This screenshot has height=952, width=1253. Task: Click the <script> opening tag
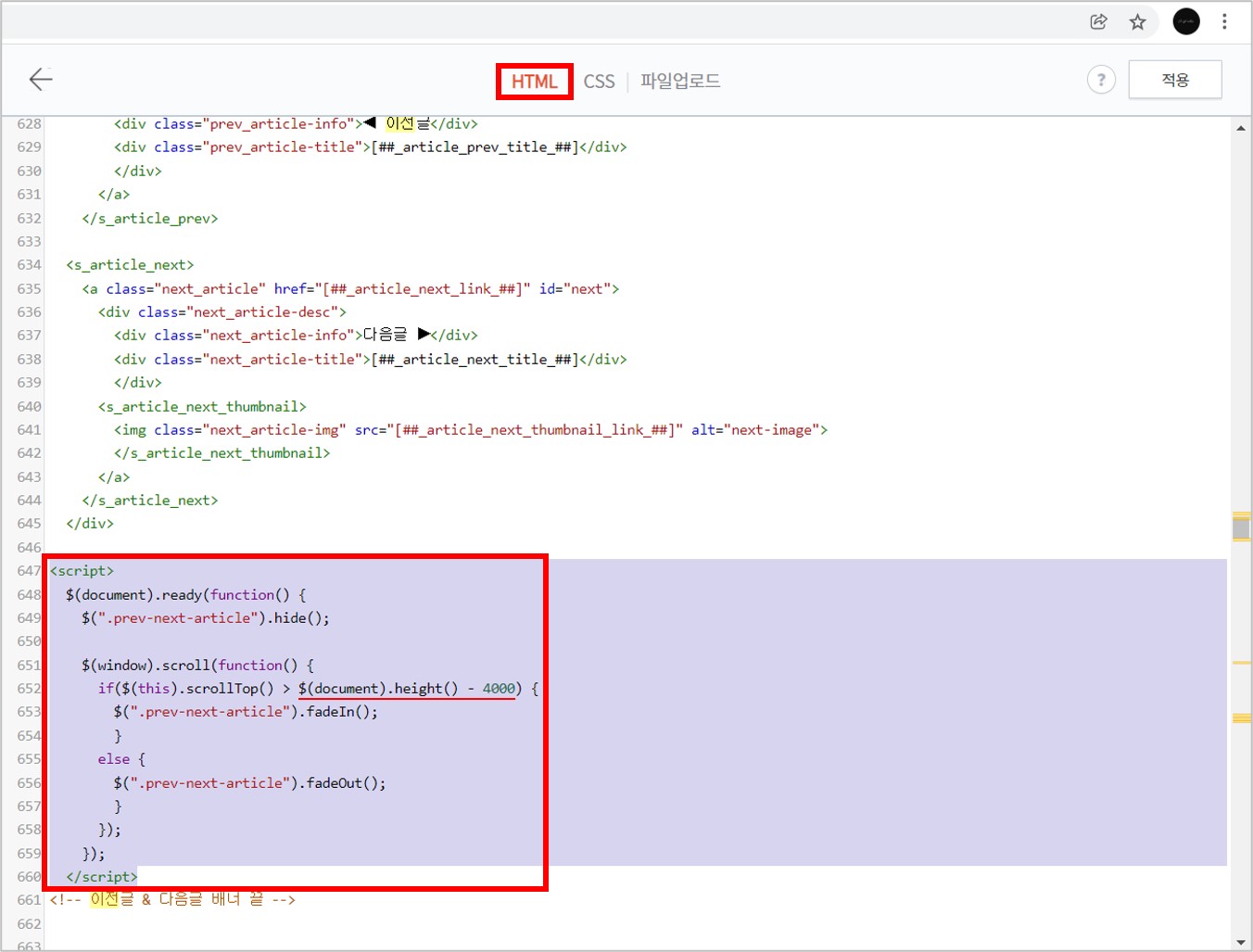pyautogui.click(x=82, y=571)
